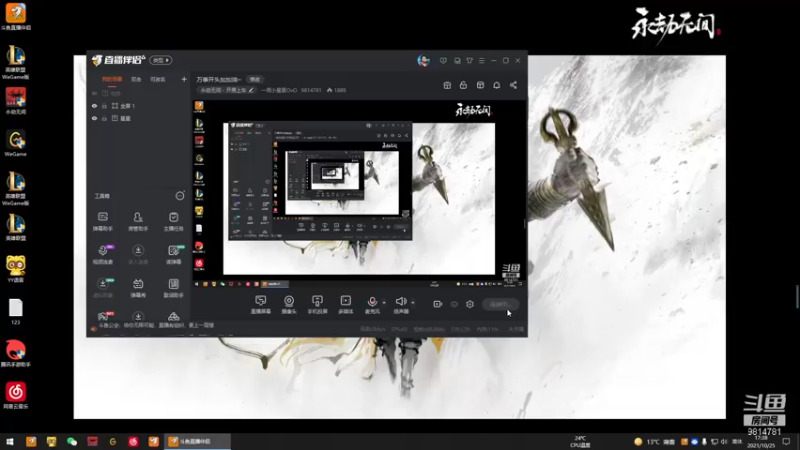Click the 斗鱼直播伴侣 taskbar button
The image size is (800, 450).
[197, 441]
